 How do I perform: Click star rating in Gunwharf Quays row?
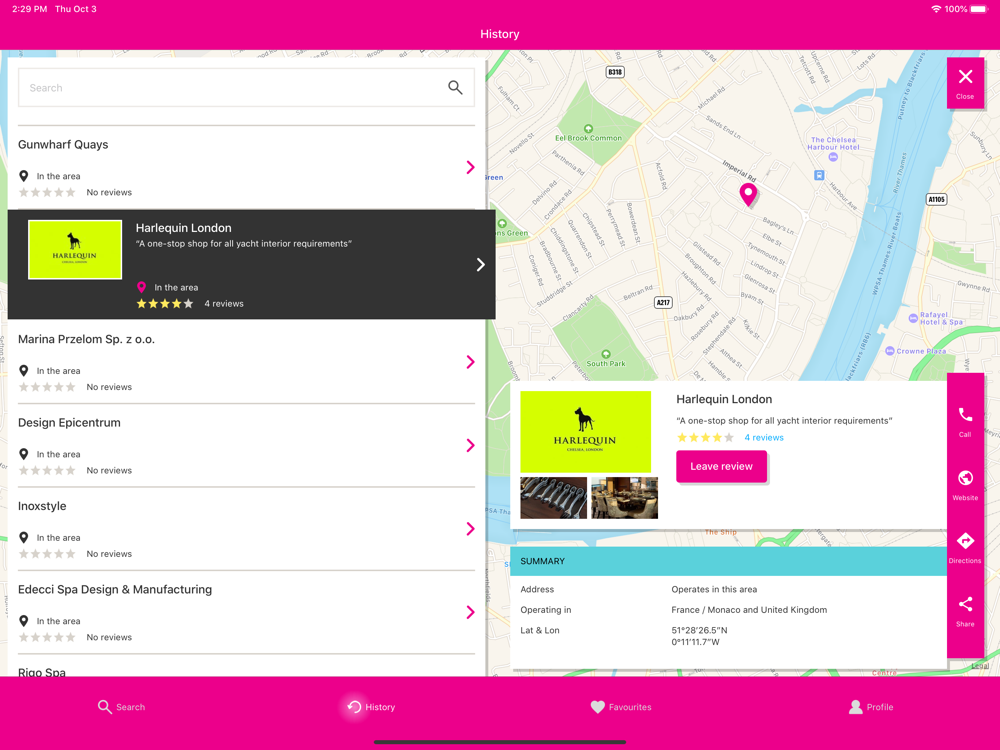[47, 192]
